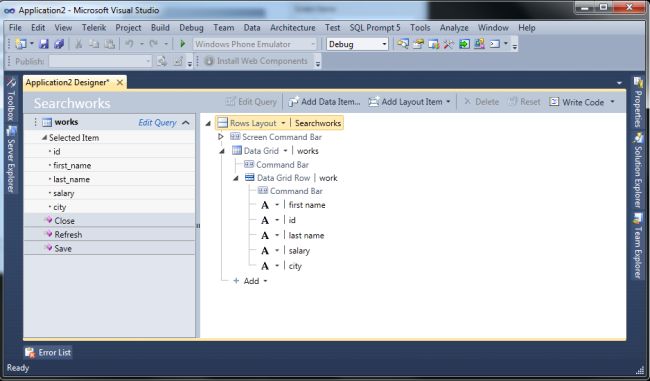
Task: Open the Analyze menu
Action: (454, 28)
